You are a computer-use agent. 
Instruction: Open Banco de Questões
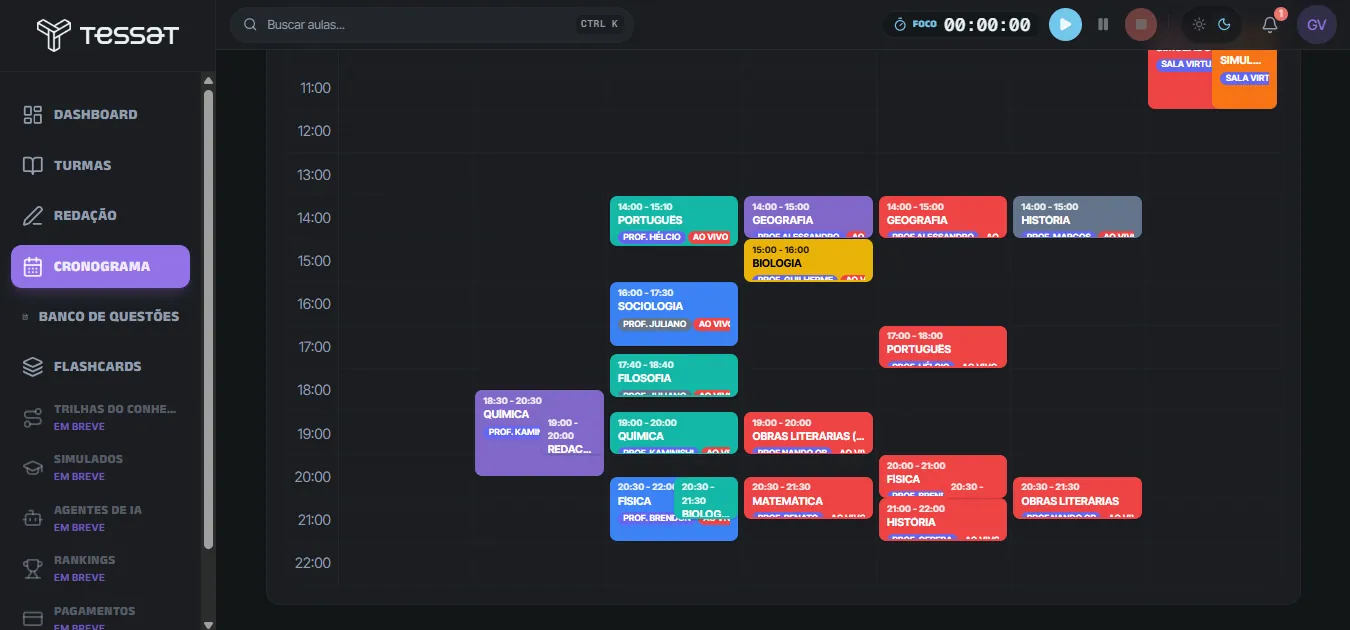pyautogui.click(x=100, y=316)
